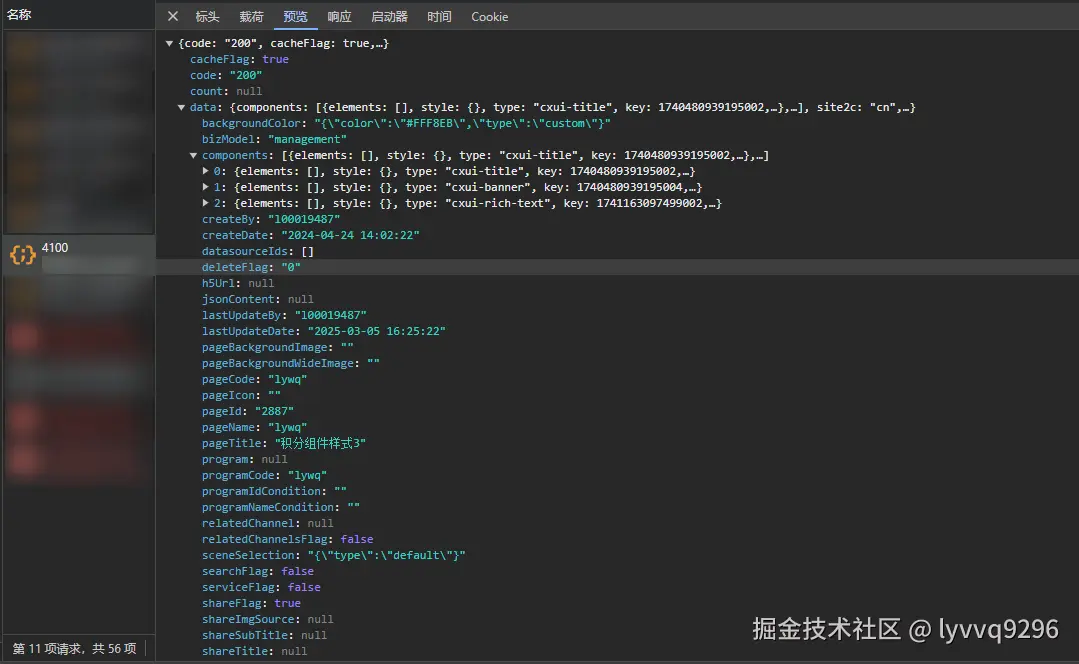Select the programNameCondition property line
Viewport: 1079px width, 664px height.
pyautogui.click(x=281, y=507)
